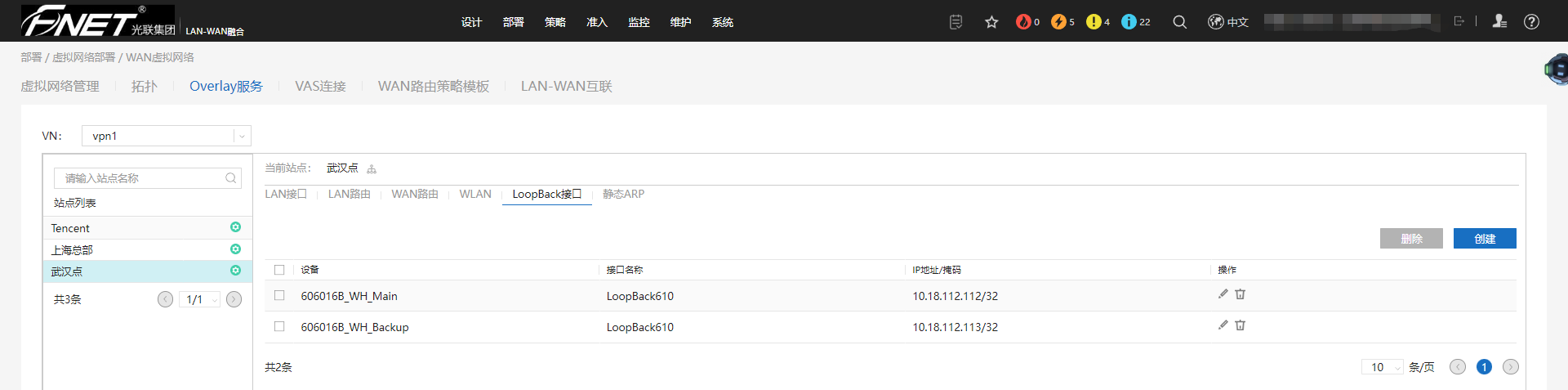Open user account icon in header
Image resolution: width=1568 pixels, height=390 pixels.
point(1499,22)
